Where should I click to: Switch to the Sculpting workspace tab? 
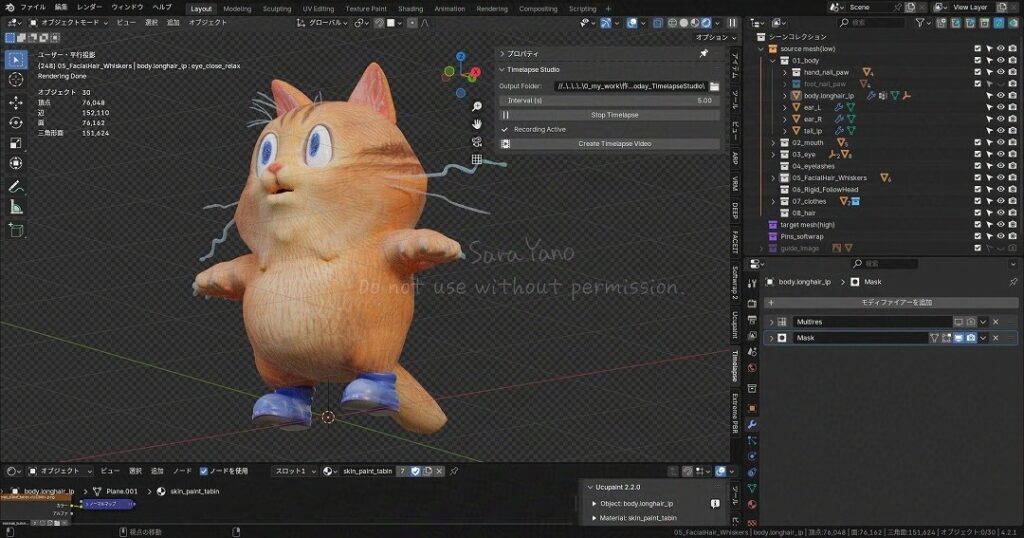[x=277, y=9]
